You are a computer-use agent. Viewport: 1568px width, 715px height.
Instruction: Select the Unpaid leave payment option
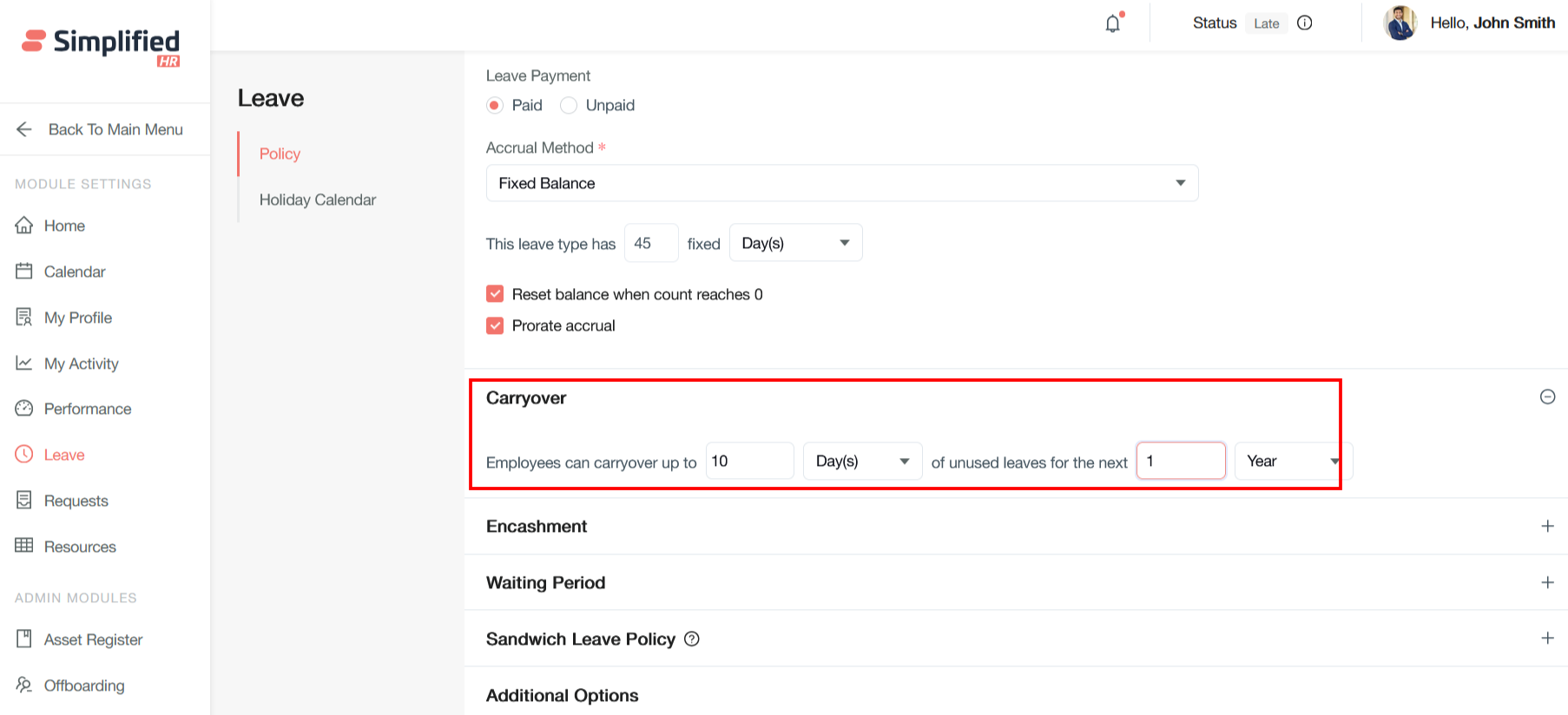569,105
